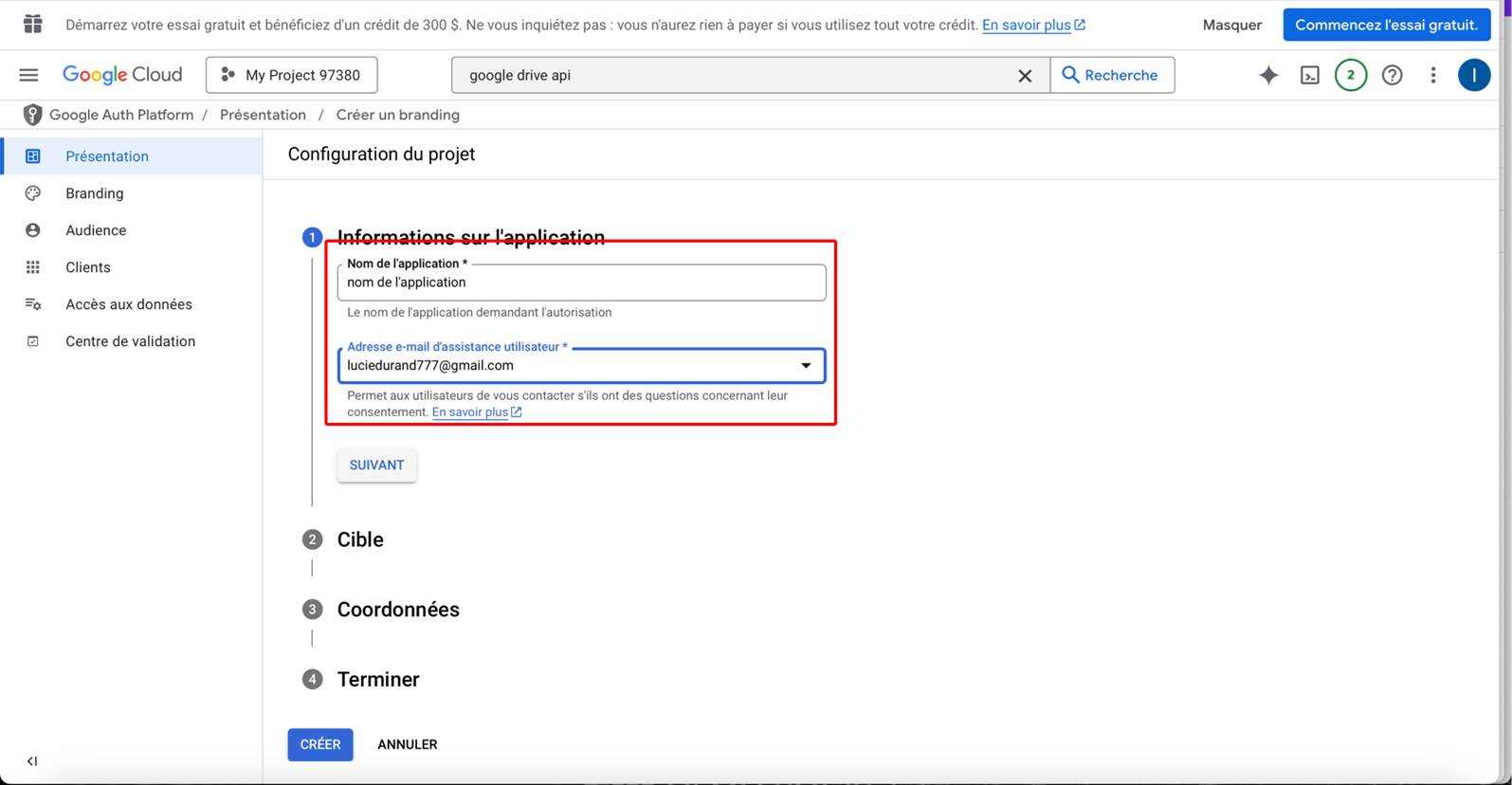Open the My Project 97380 selector

[x=292, y=75]
